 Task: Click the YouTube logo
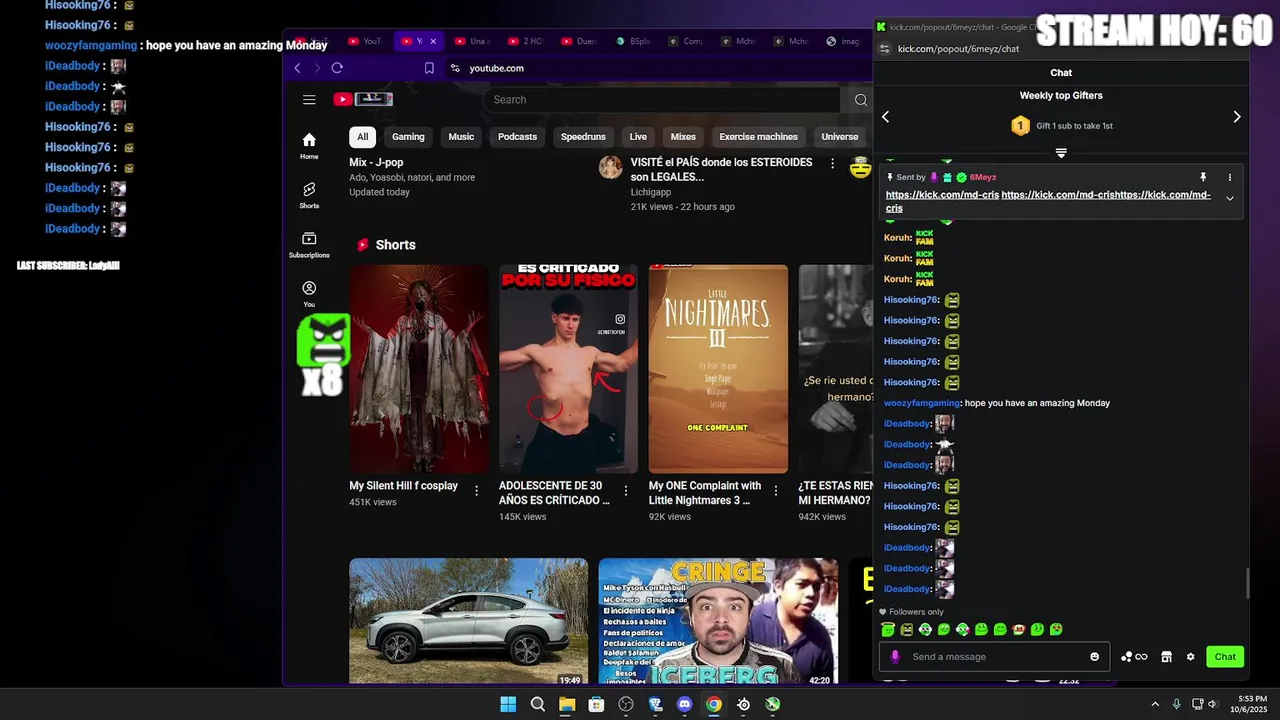[363, 99]
